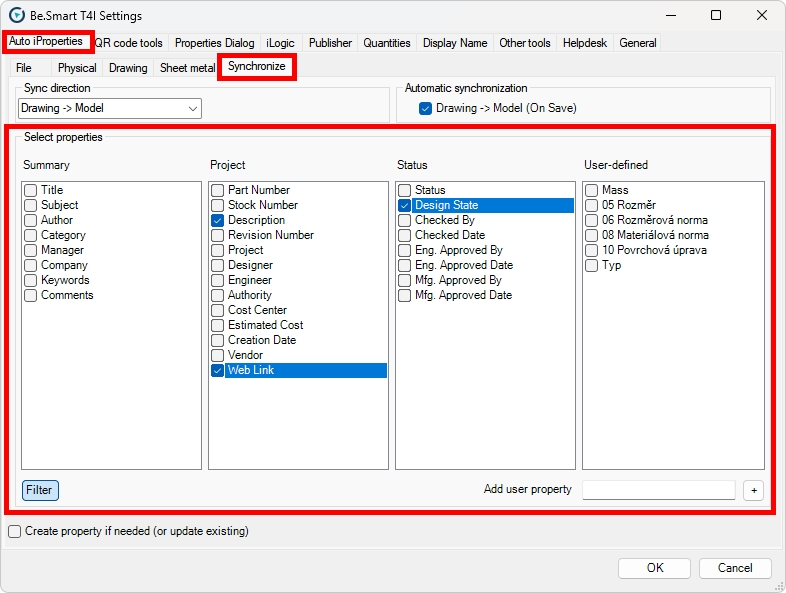Screen dimensions: 786x593
Task: Click the Be.Smart app icon in title bar
Action: pos(16,16)
